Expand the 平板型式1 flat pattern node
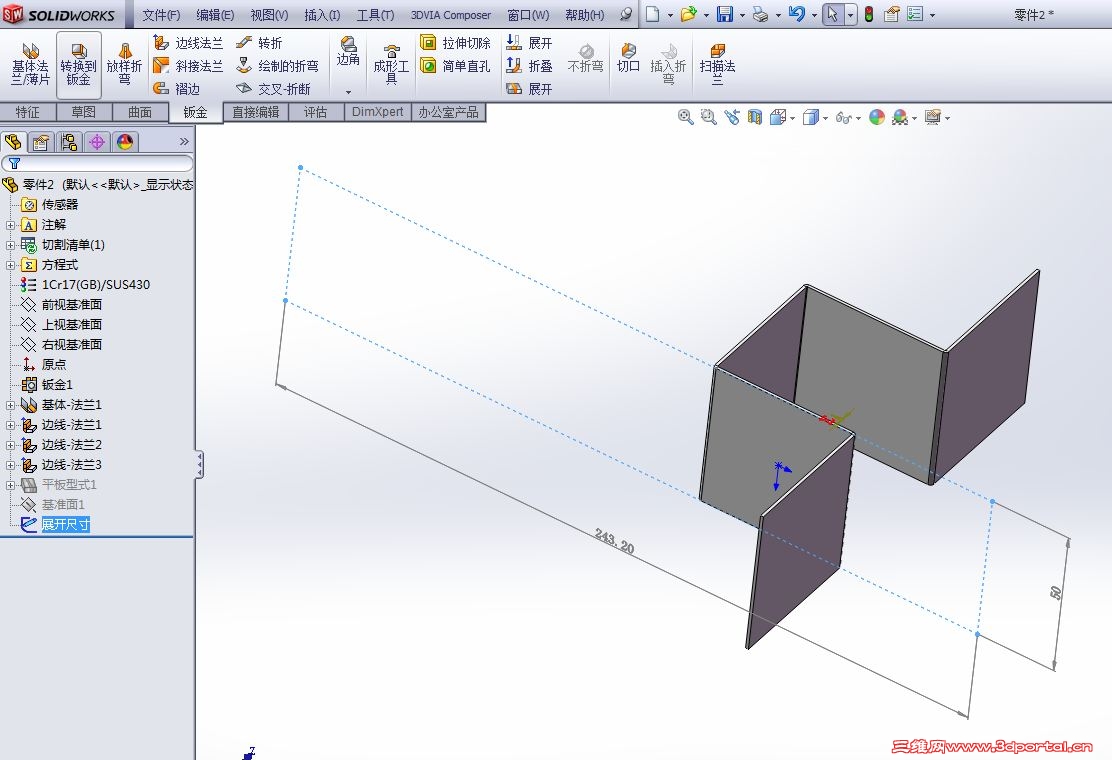The width and height of the screenshot is (1112, 760). point(10,485)
